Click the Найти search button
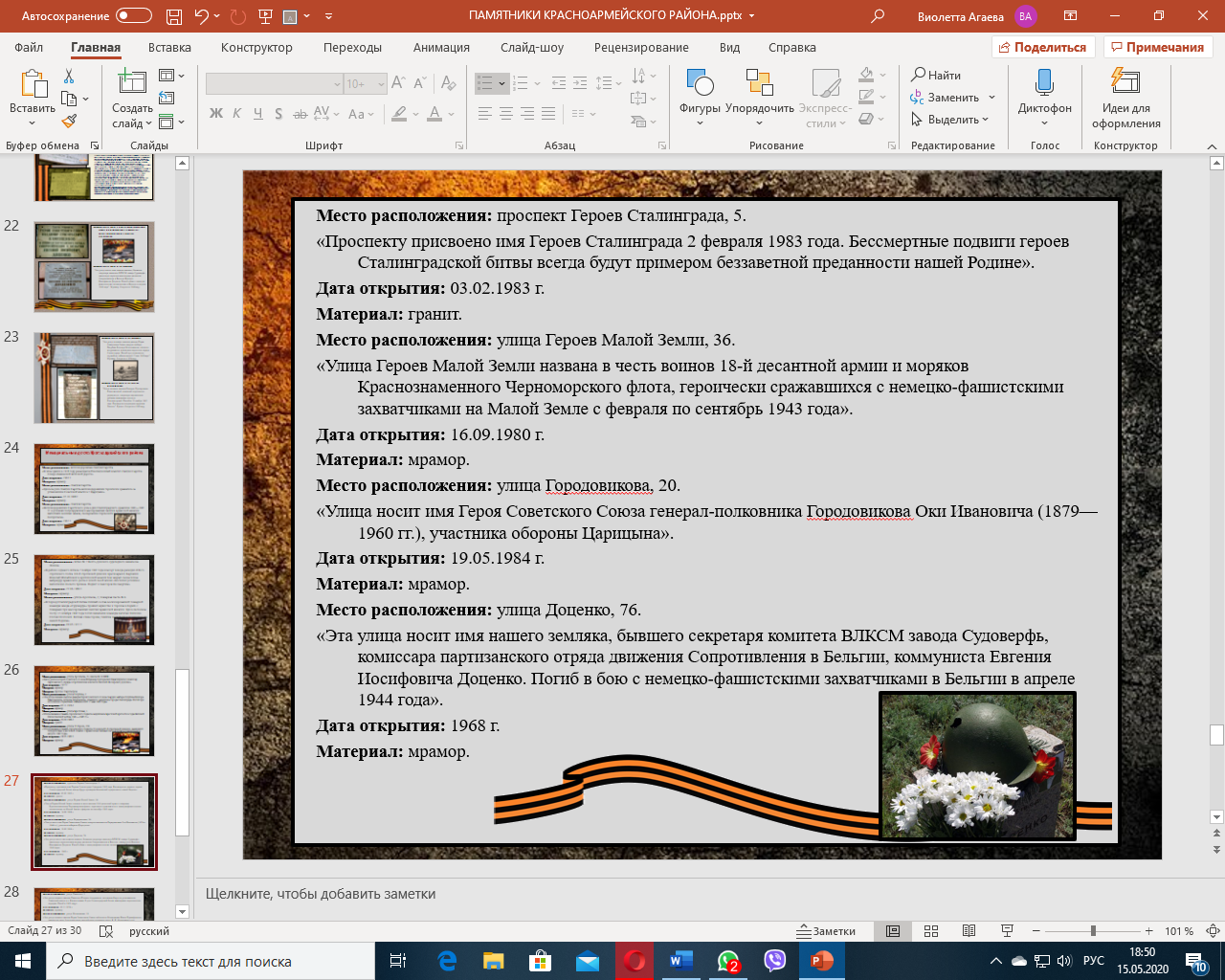This screenshot has width=1225, height=980. click(936, 75)
